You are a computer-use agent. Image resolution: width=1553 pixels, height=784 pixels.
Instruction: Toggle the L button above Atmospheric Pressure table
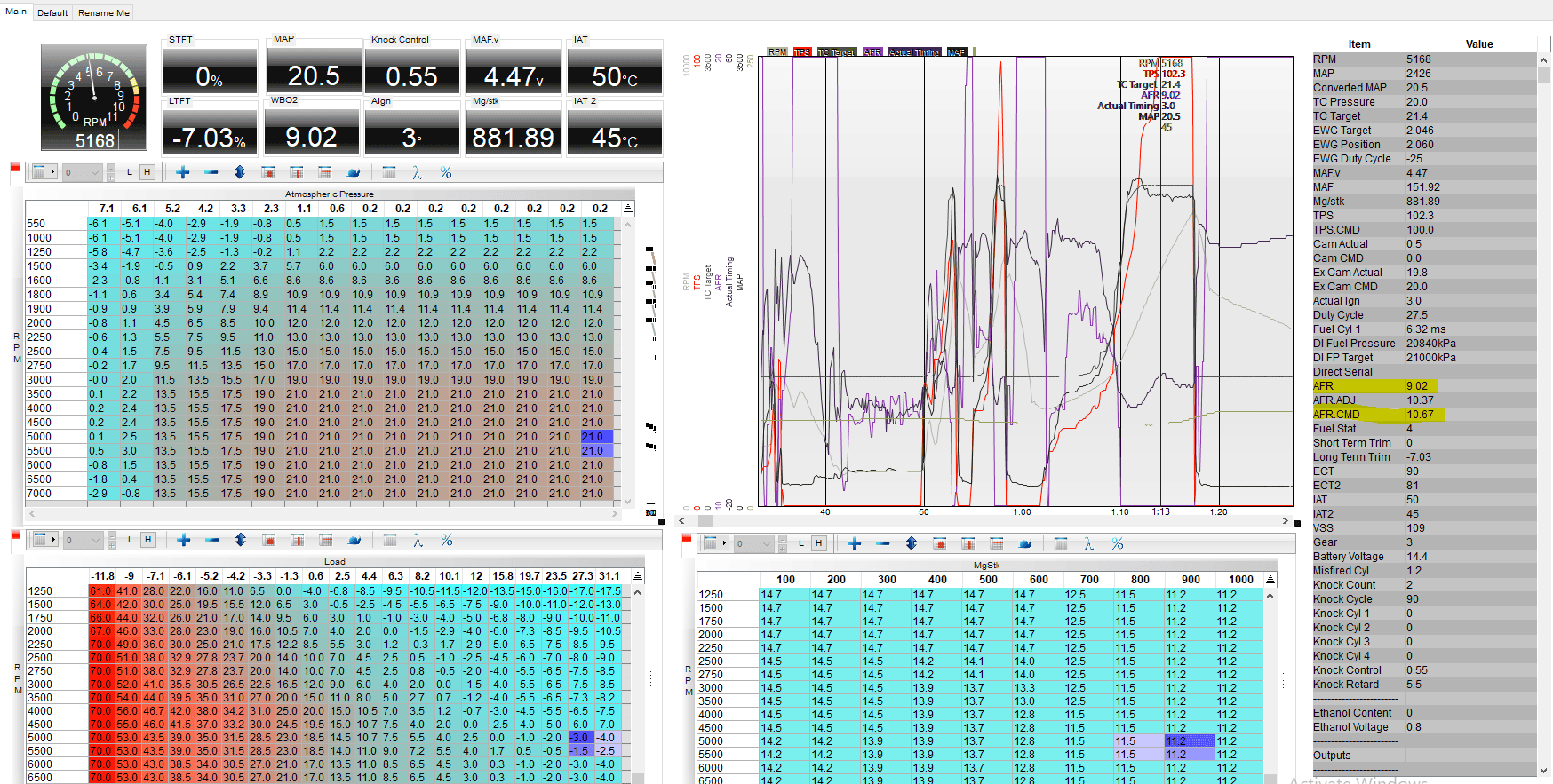[x=130, y=172]
